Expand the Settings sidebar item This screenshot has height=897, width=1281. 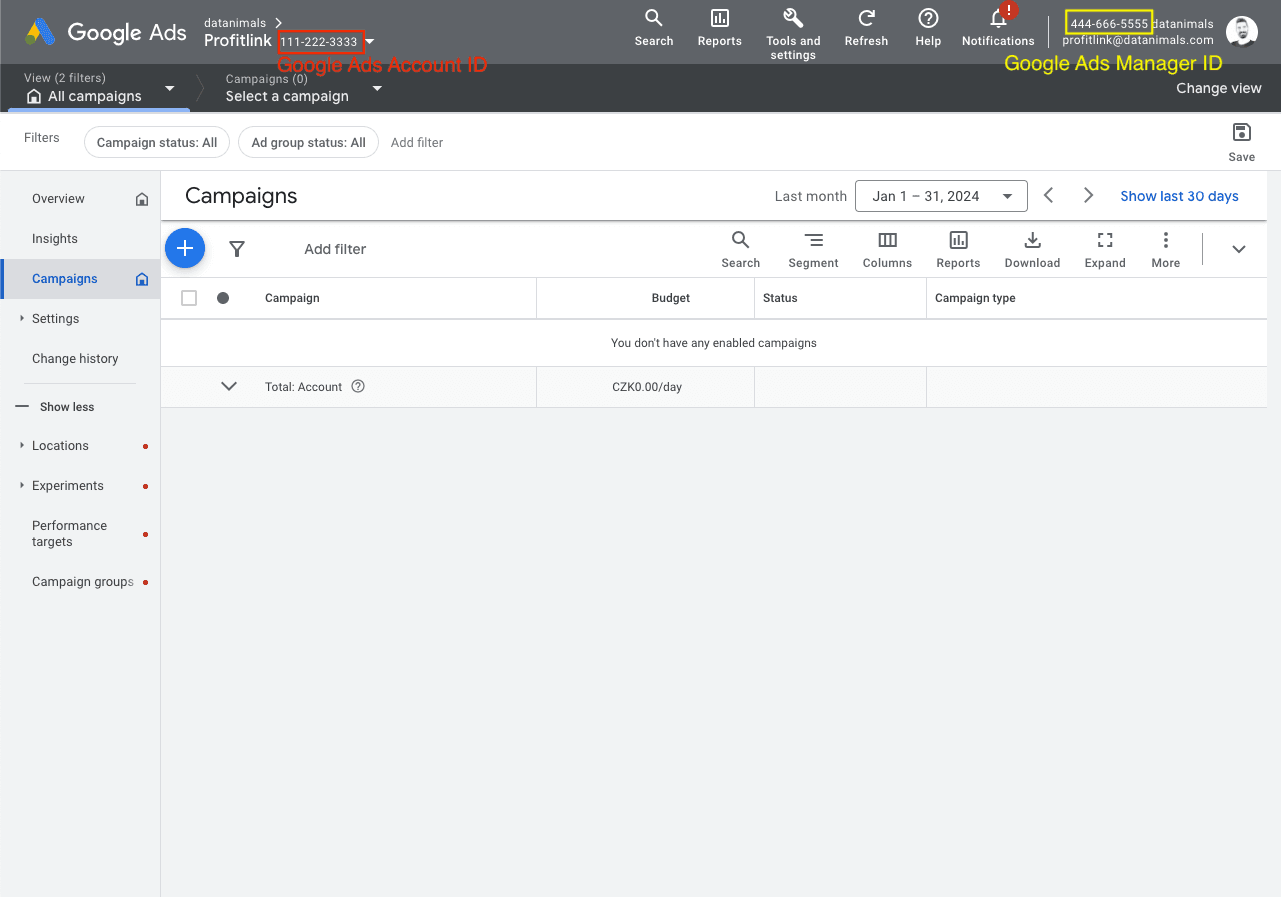22,318
